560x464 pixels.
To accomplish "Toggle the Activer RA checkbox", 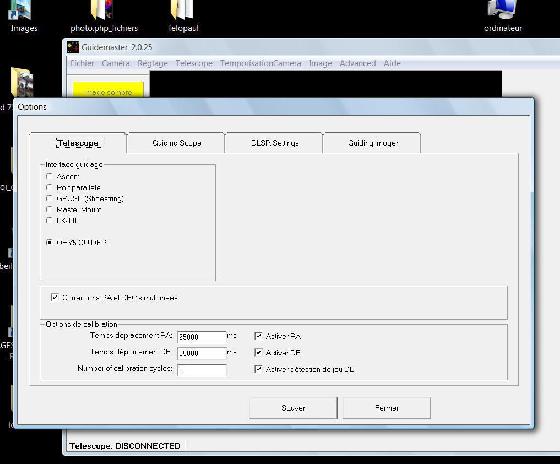I will click(258, 336).
